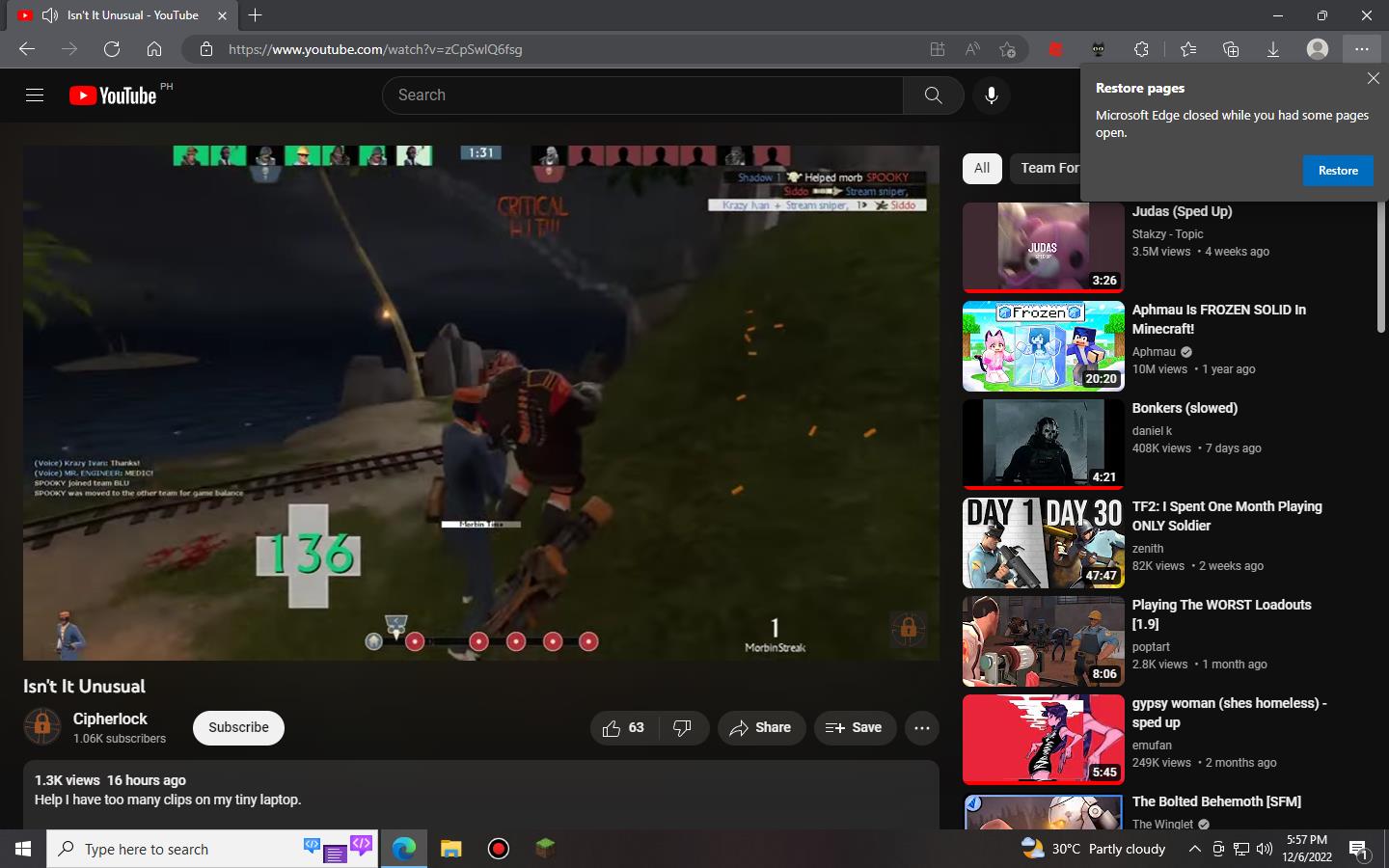The width and height of the screenshot is (1389, 868).
Task: Share the Isn't It Unusual video
Action: point(761,728)
